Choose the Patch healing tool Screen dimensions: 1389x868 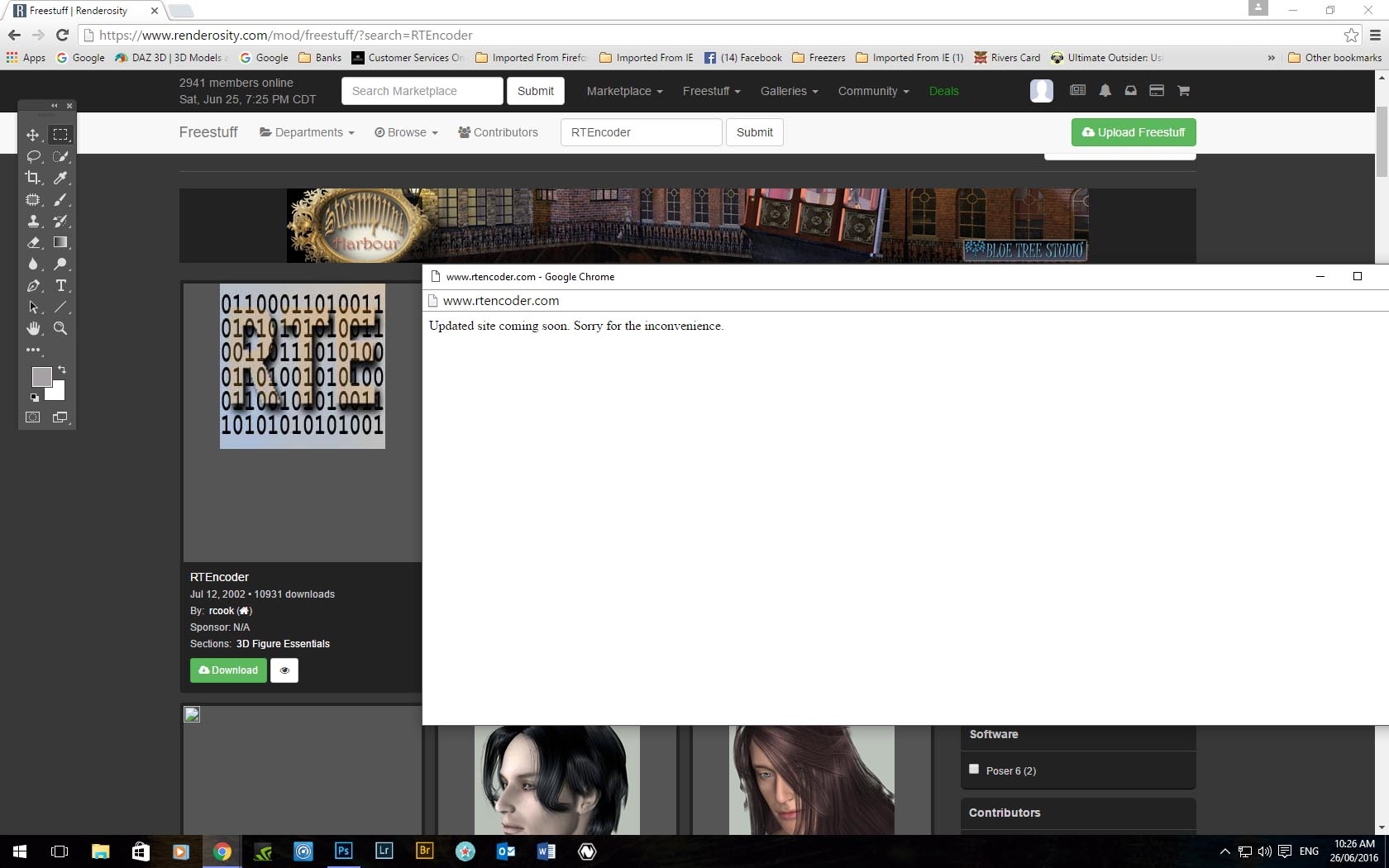(33, 199)
